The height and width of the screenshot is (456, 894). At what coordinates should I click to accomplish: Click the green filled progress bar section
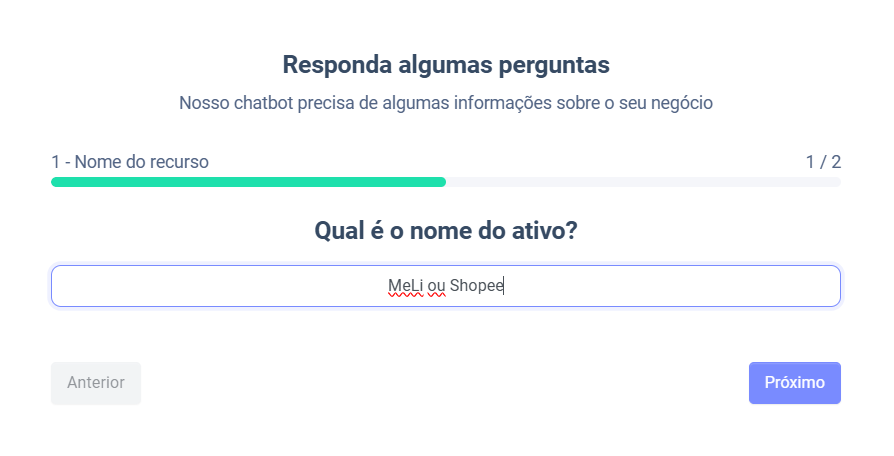click(x=248, y=182)
